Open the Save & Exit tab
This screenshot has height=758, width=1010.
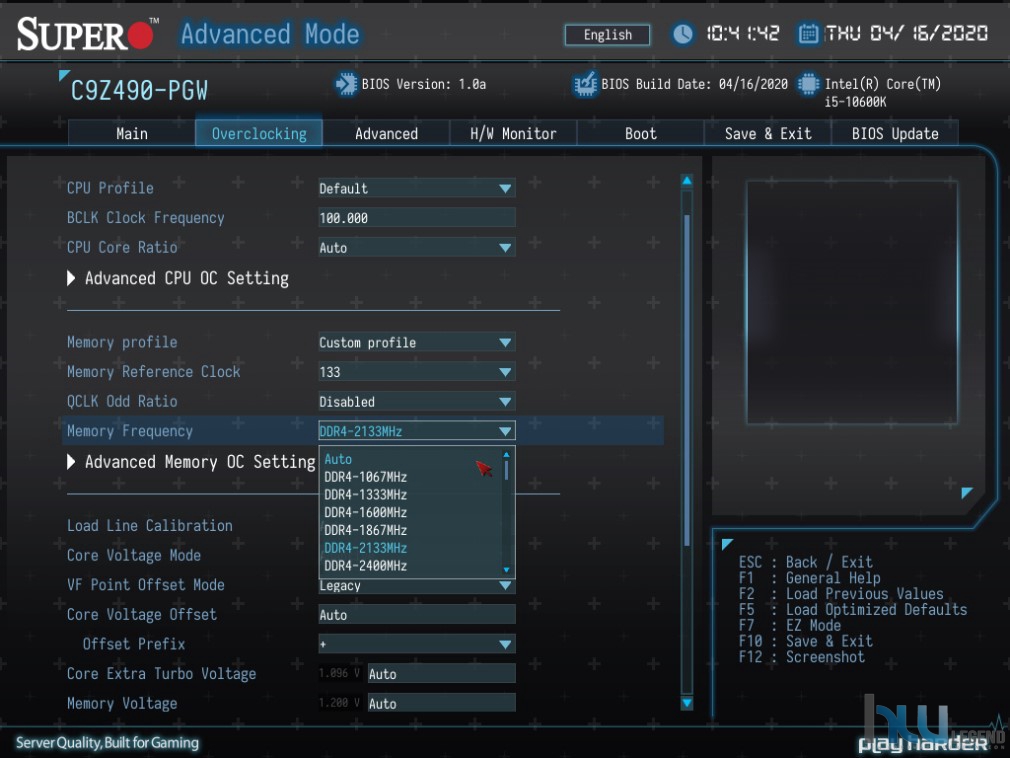tap(768, 133)
